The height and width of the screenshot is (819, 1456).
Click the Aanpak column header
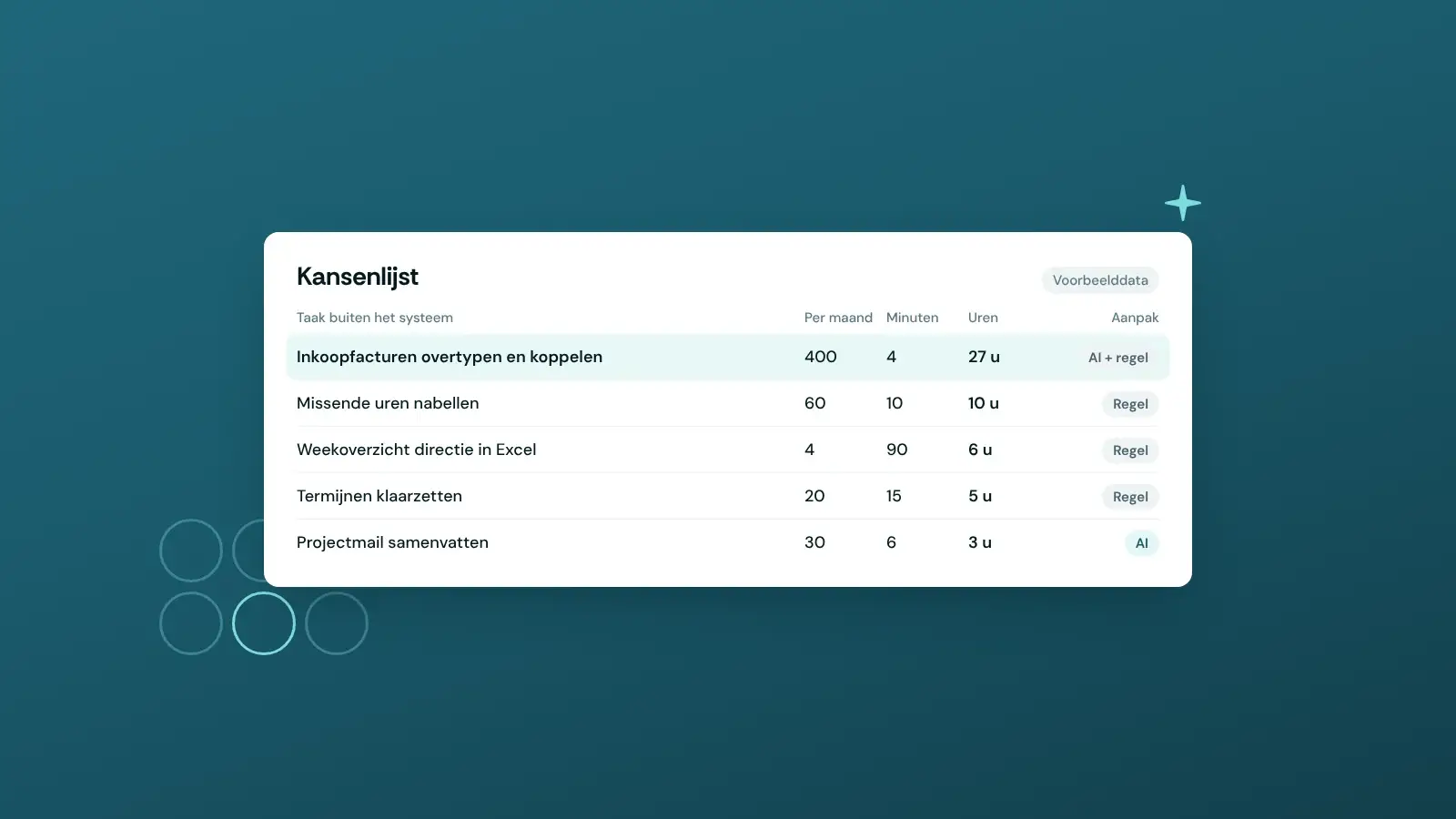[x=1135, y=318]
